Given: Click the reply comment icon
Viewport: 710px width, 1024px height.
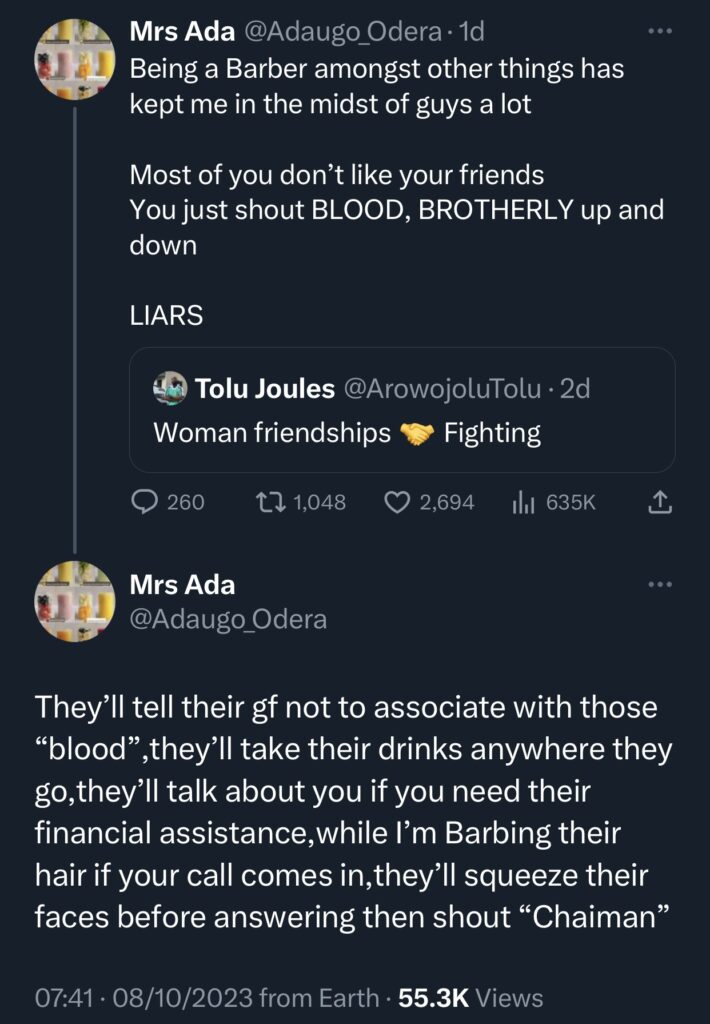Looking at the screenshot, I should 146,503.
